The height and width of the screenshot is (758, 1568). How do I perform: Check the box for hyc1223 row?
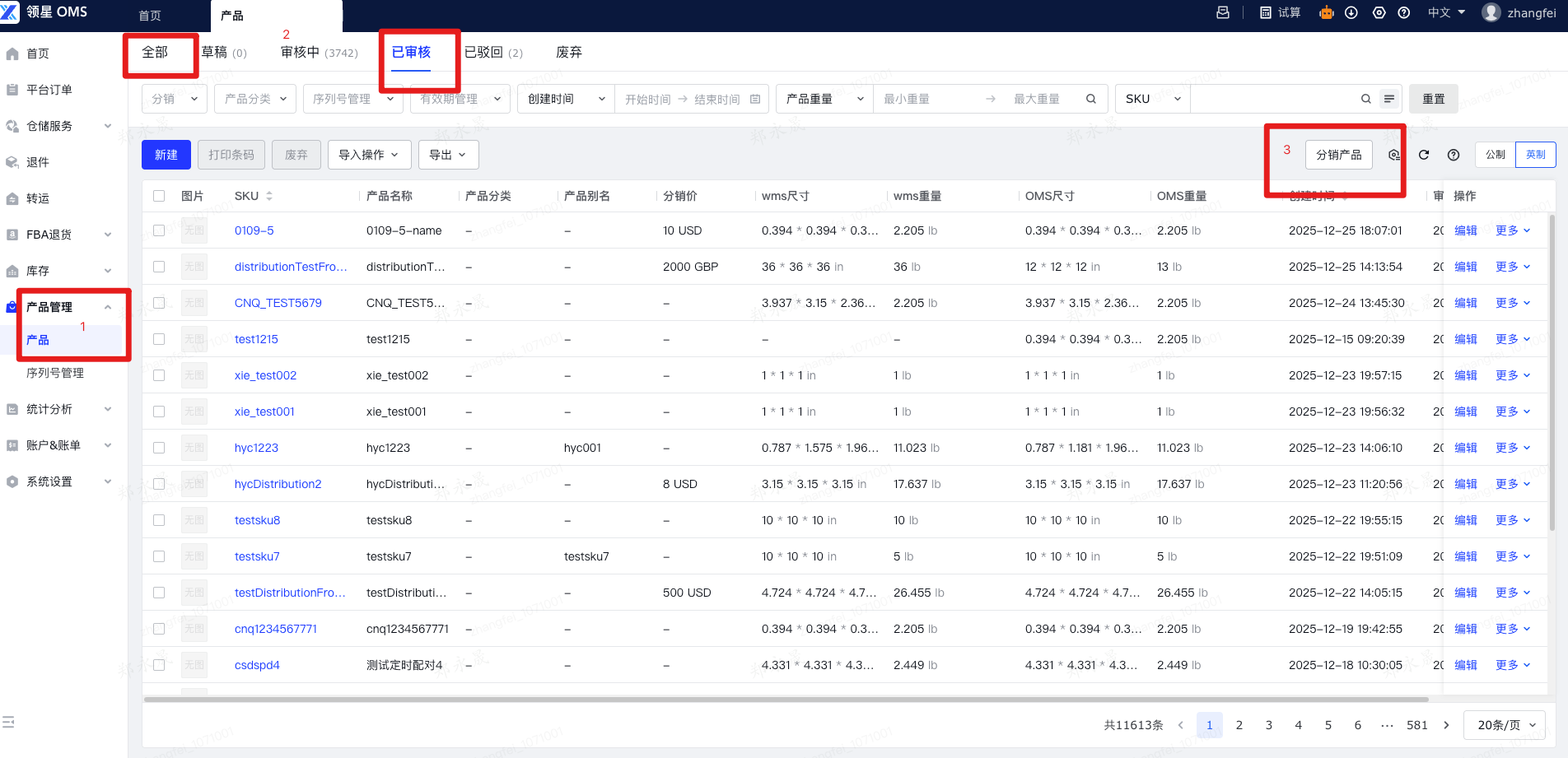pyautogui.click(x=159, y=448)
